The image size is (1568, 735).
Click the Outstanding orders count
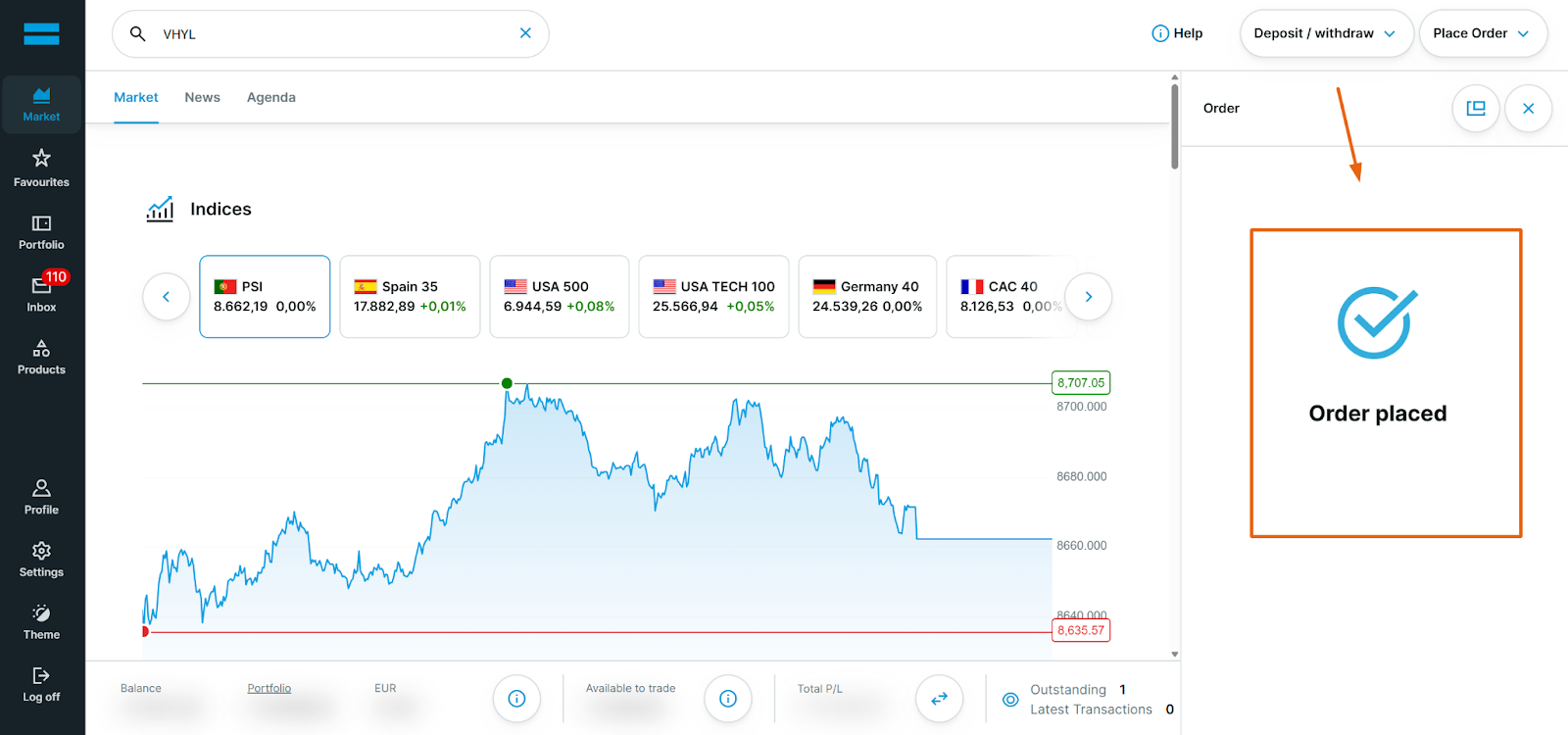point(1123,690)
